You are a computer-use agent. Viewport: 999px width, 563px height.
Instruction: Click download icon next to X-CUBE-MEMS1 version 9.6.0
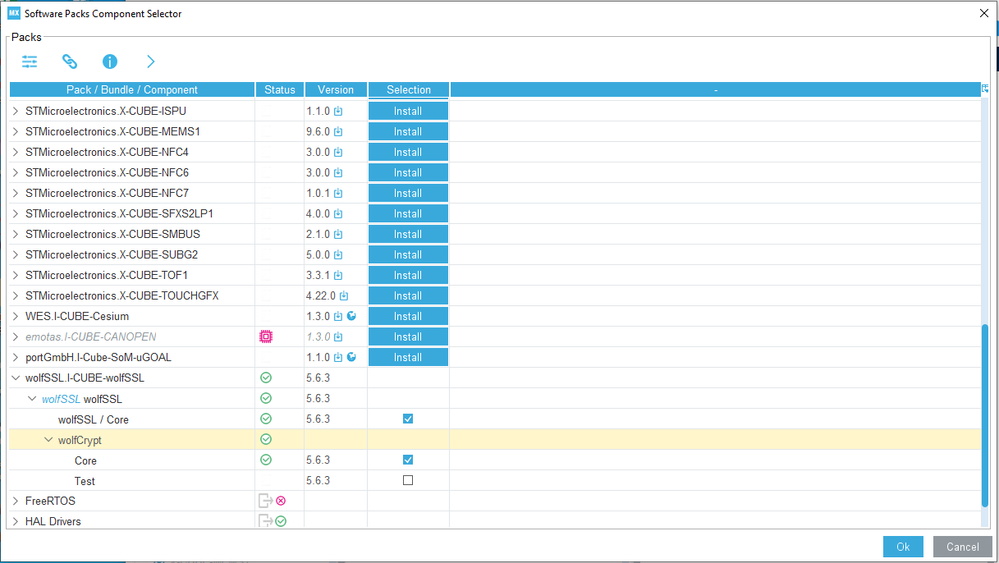(x=338, y=132)
